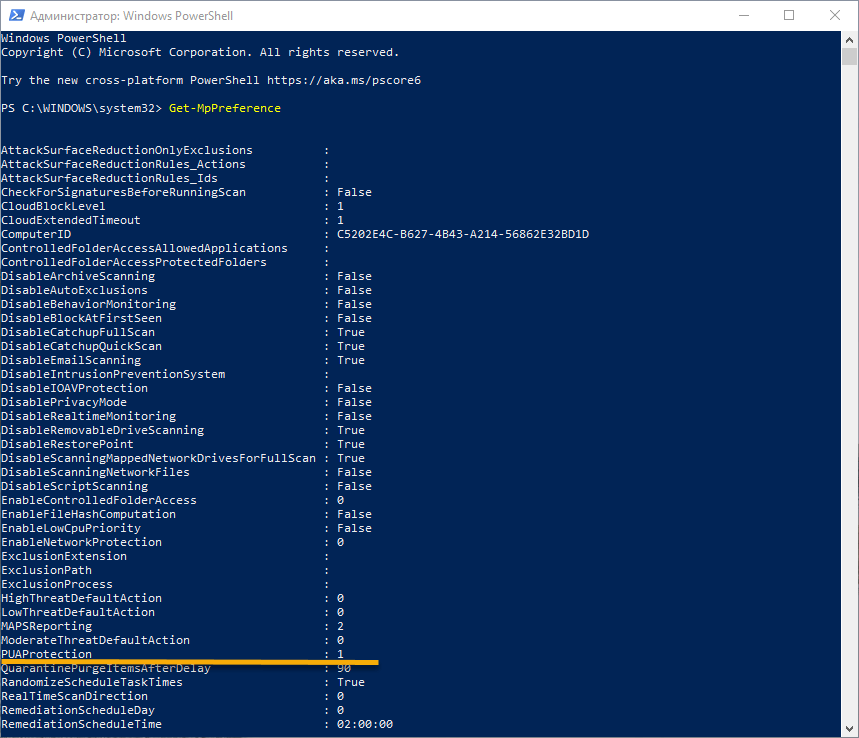Click the DisableArchiveScanning property name

[x=78, y=277]
